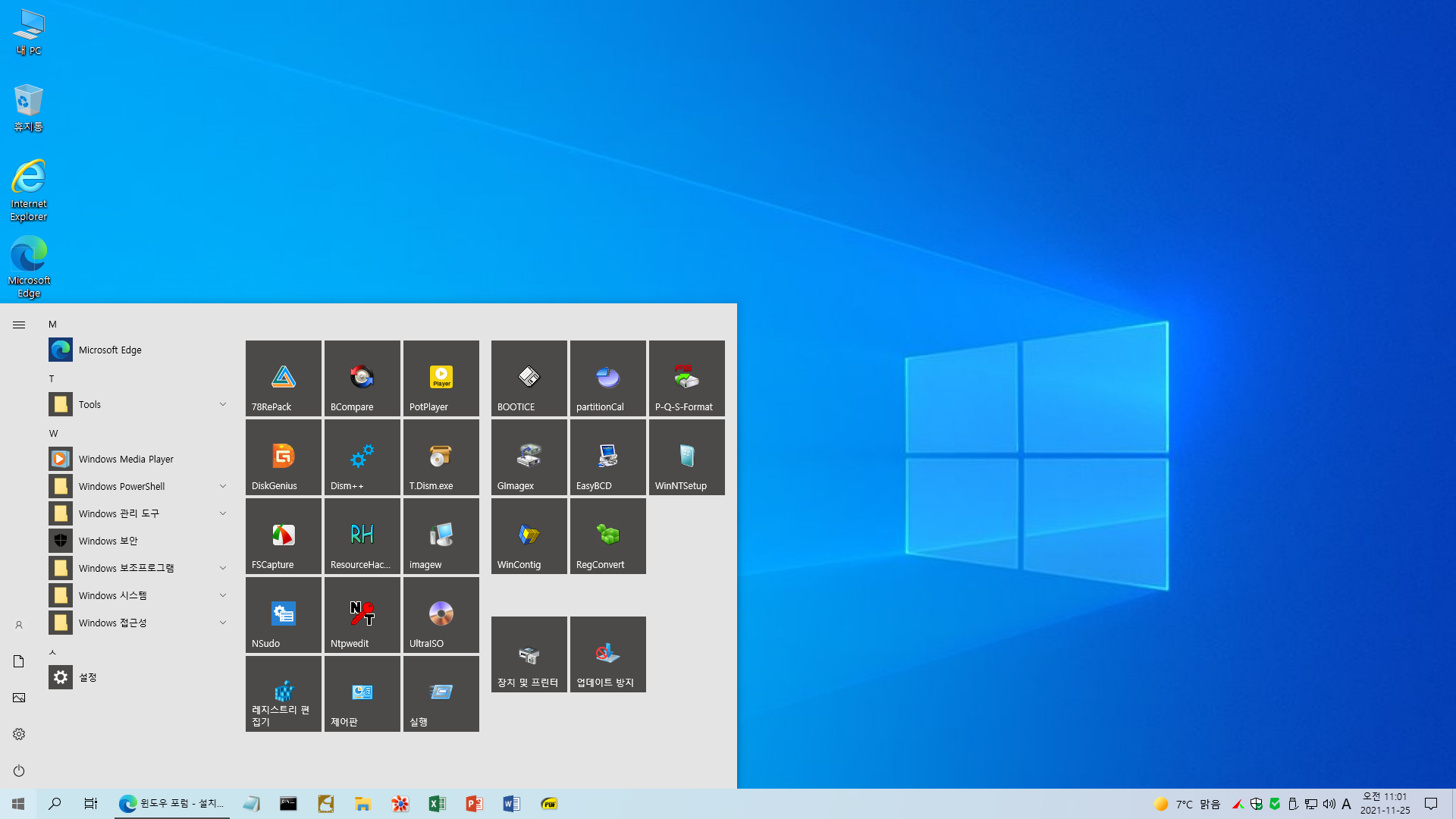Expand the start menu hamburger
Image resolution: width=1456 pixels, height=819 pixels.
(x=19, y=325)
